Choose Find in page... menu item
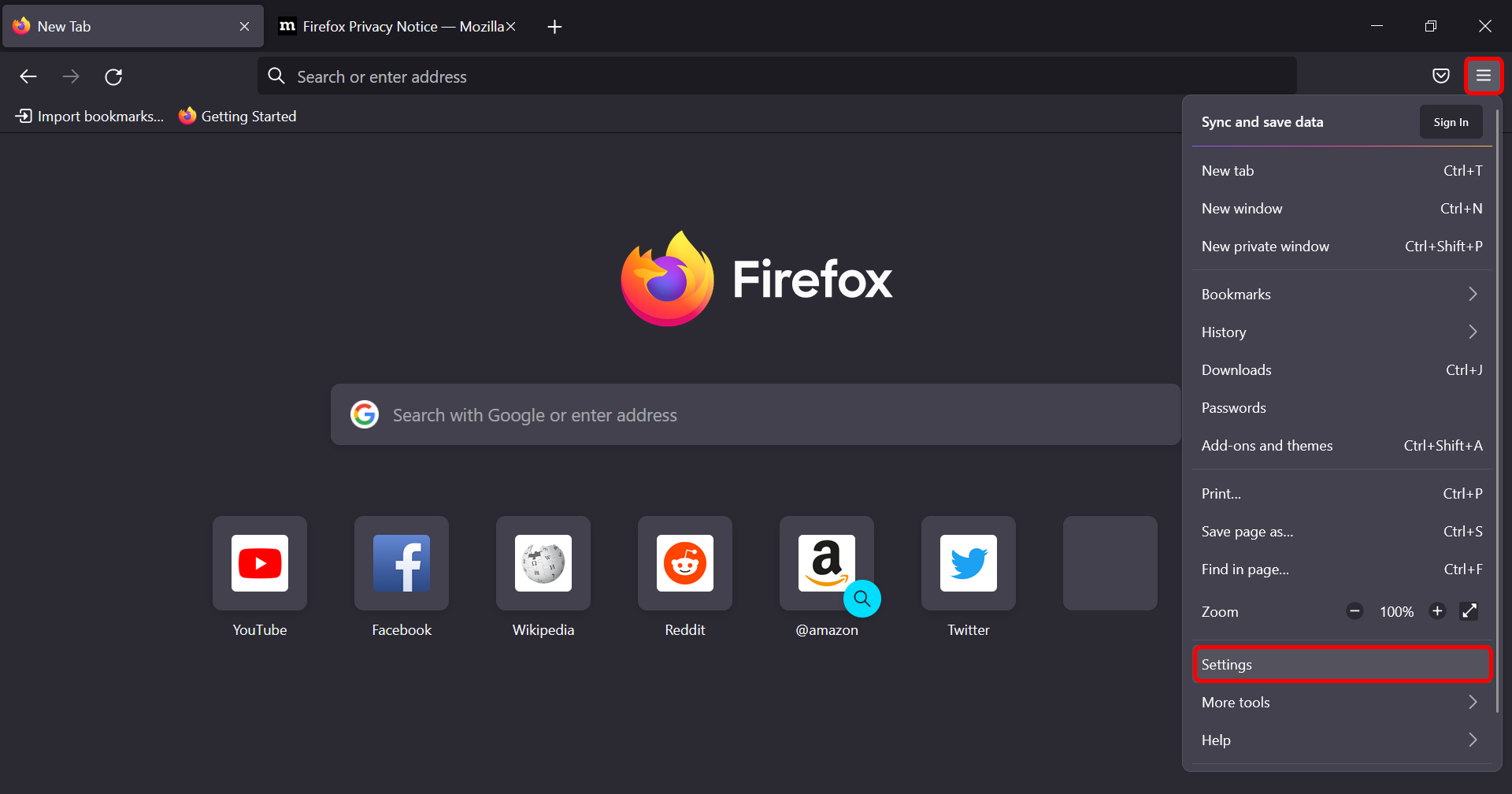Viewport: 1512px width, 794px height. point(1342,570)
